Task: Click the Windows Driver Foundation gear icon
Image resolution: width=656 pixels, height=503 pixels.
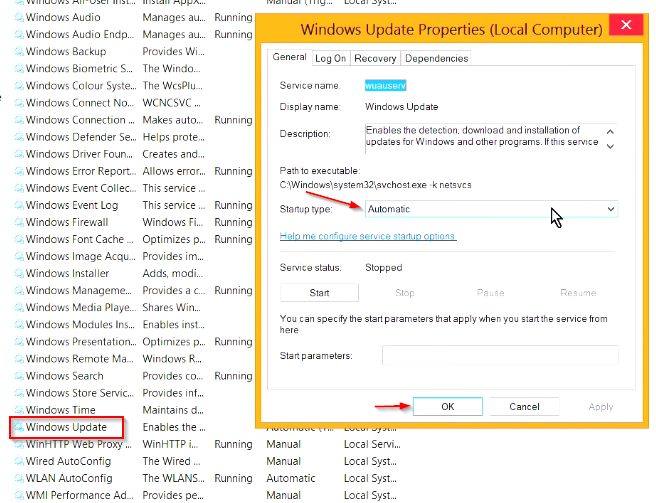Action: coord(19,154)
